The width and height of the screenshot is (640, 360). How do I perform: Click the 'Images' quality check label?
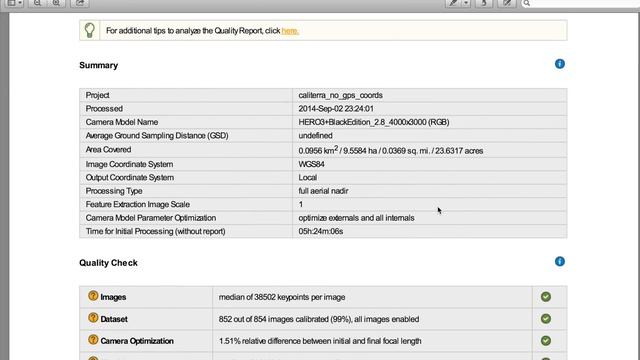(x=113, y=297)
